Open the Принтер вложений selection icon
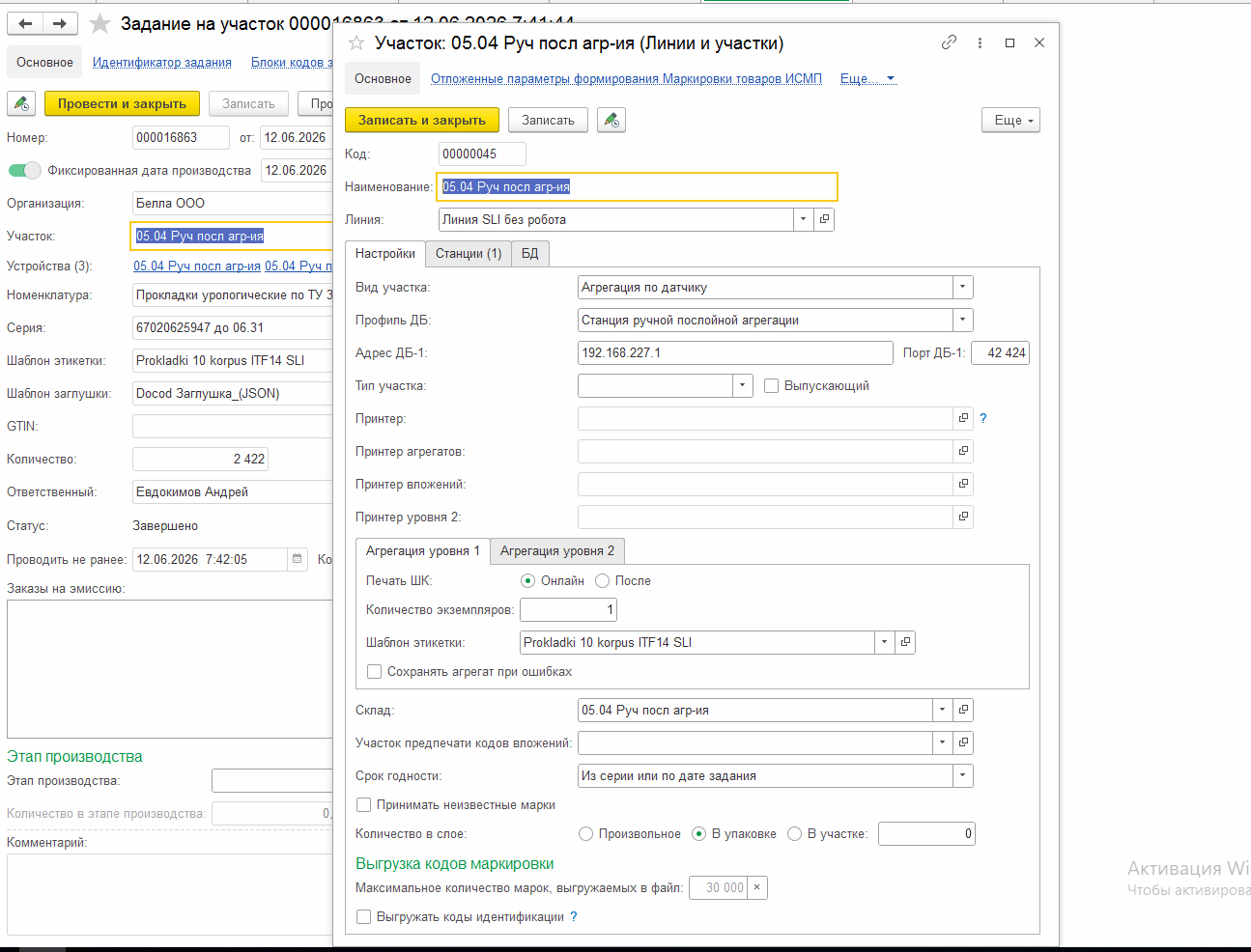Image resolution: width=1251 pixels, height=952 pixels. pos(963,484)
